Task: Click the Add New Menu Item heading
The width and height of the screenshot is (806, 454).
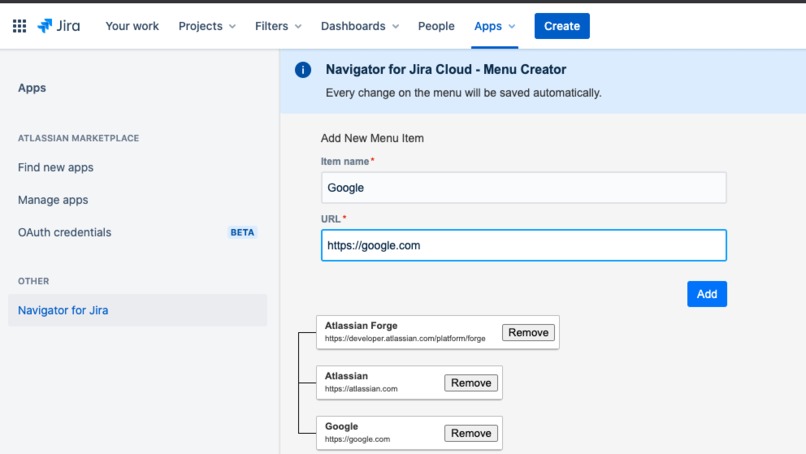Action: pos(372,138)
